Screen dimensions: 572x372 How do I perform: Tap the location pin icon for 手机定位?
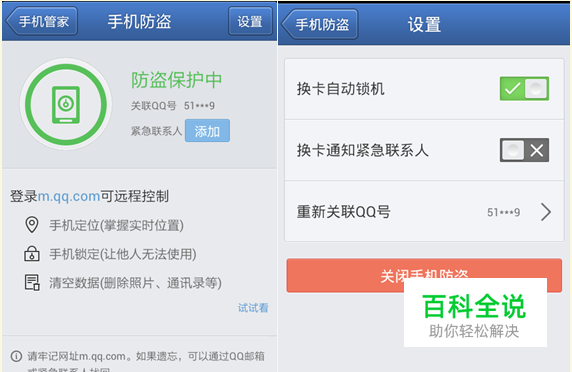coord(32,225)
